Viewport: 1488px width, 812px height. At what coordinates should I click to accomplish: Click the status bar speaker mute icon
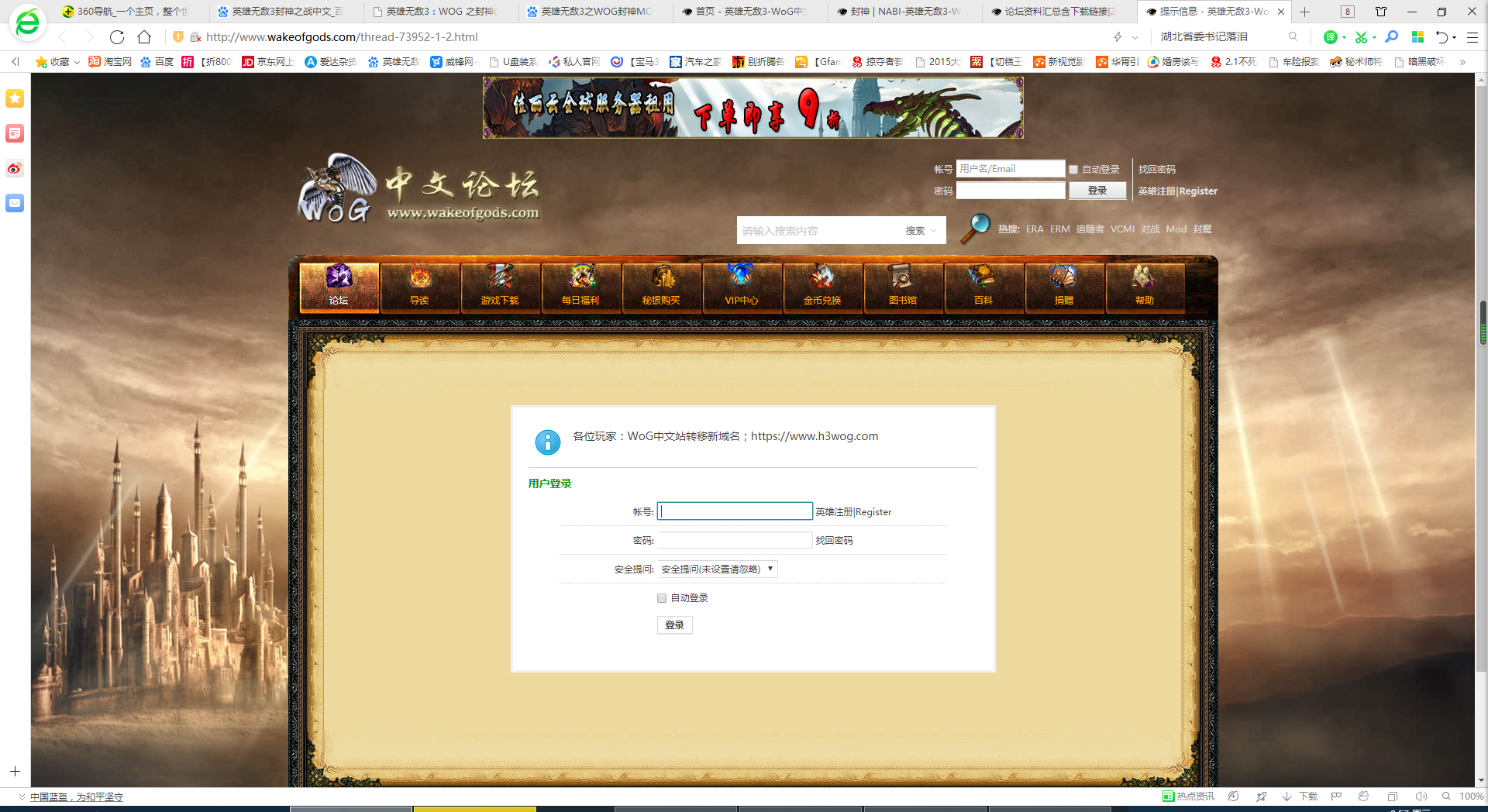[x=1421, y=797]
